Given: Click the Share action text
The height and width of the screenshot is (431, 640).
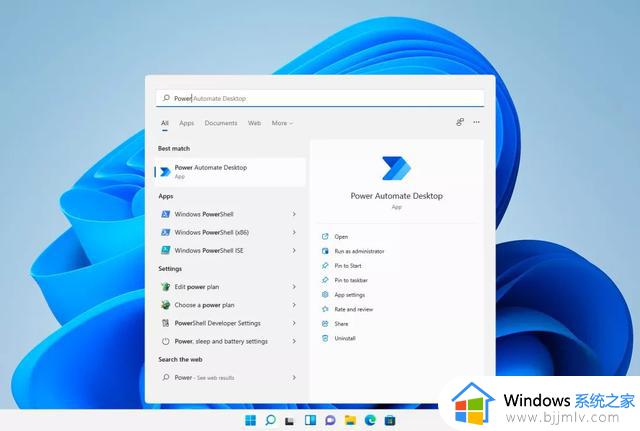Looking at the screenshot, I should pyautogui.click(x=341, y=324).
